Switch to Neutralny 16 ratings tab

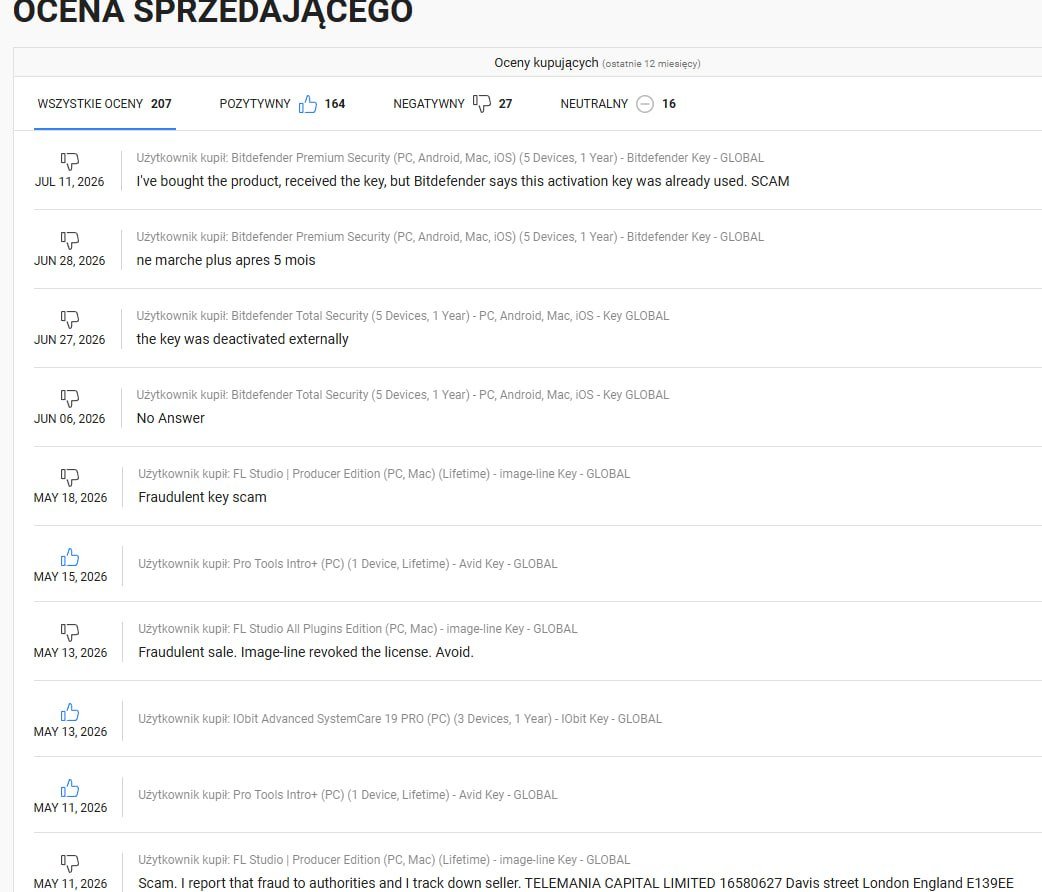(x=618, y=104)
